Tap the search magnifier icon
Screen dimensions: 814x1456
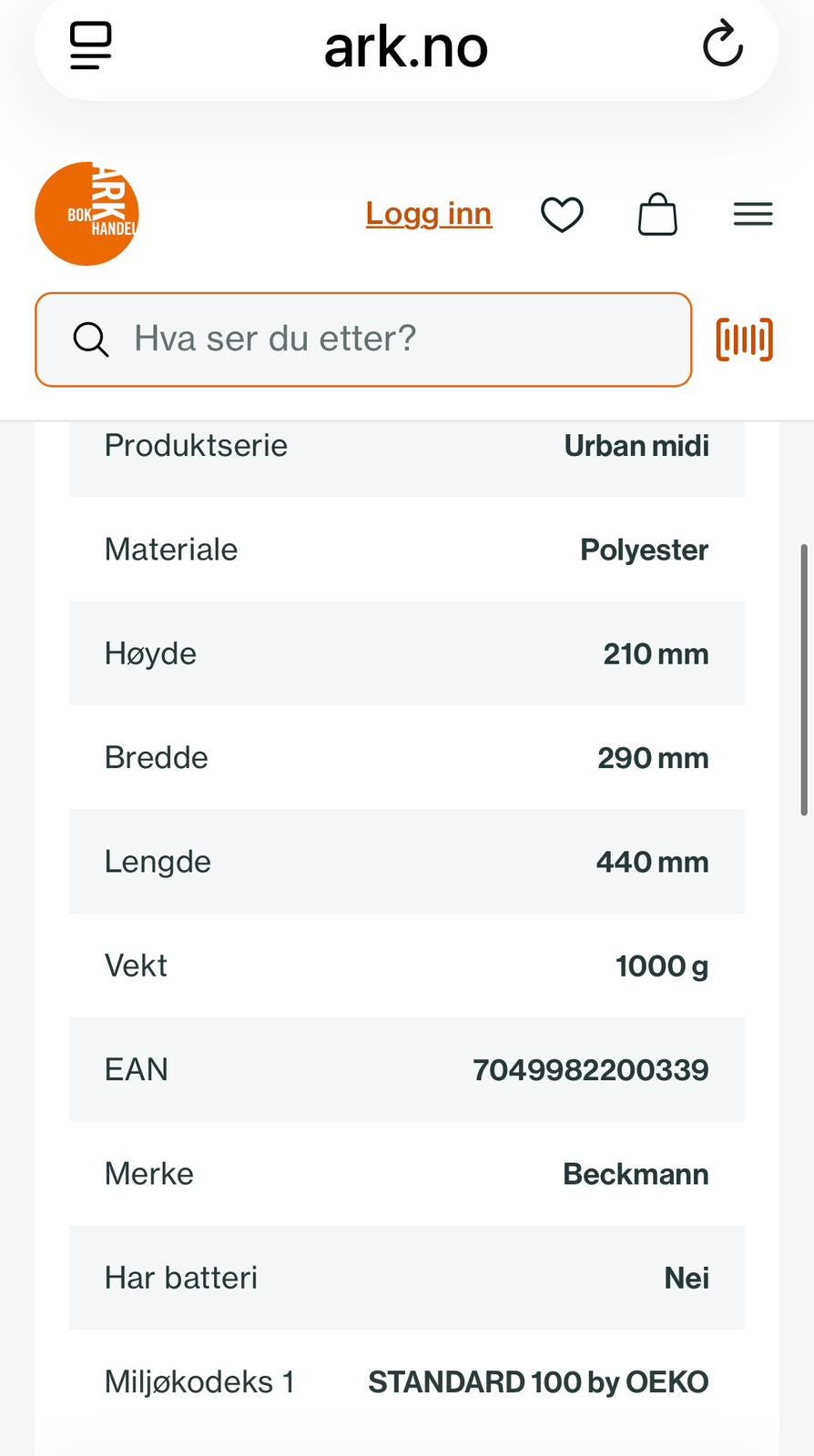(91, 339)
